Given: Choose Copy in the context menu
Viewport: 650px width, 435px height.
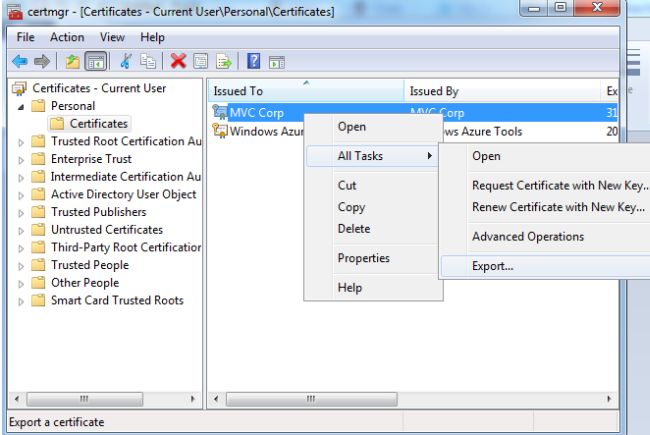Looking at the screenshot, I should coord(374,207).
